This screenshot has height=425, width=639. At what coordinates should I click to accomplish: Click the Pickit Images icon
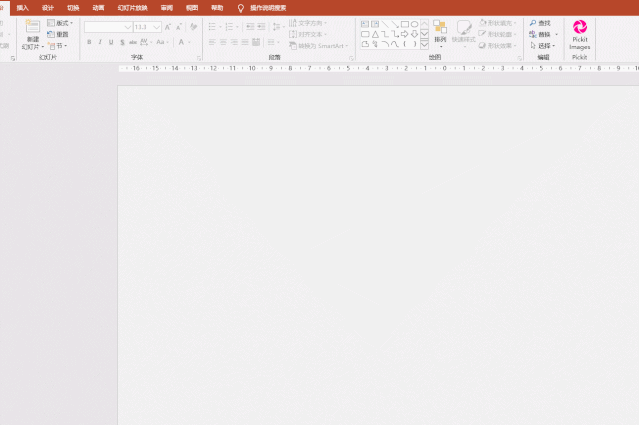[580, 28]
